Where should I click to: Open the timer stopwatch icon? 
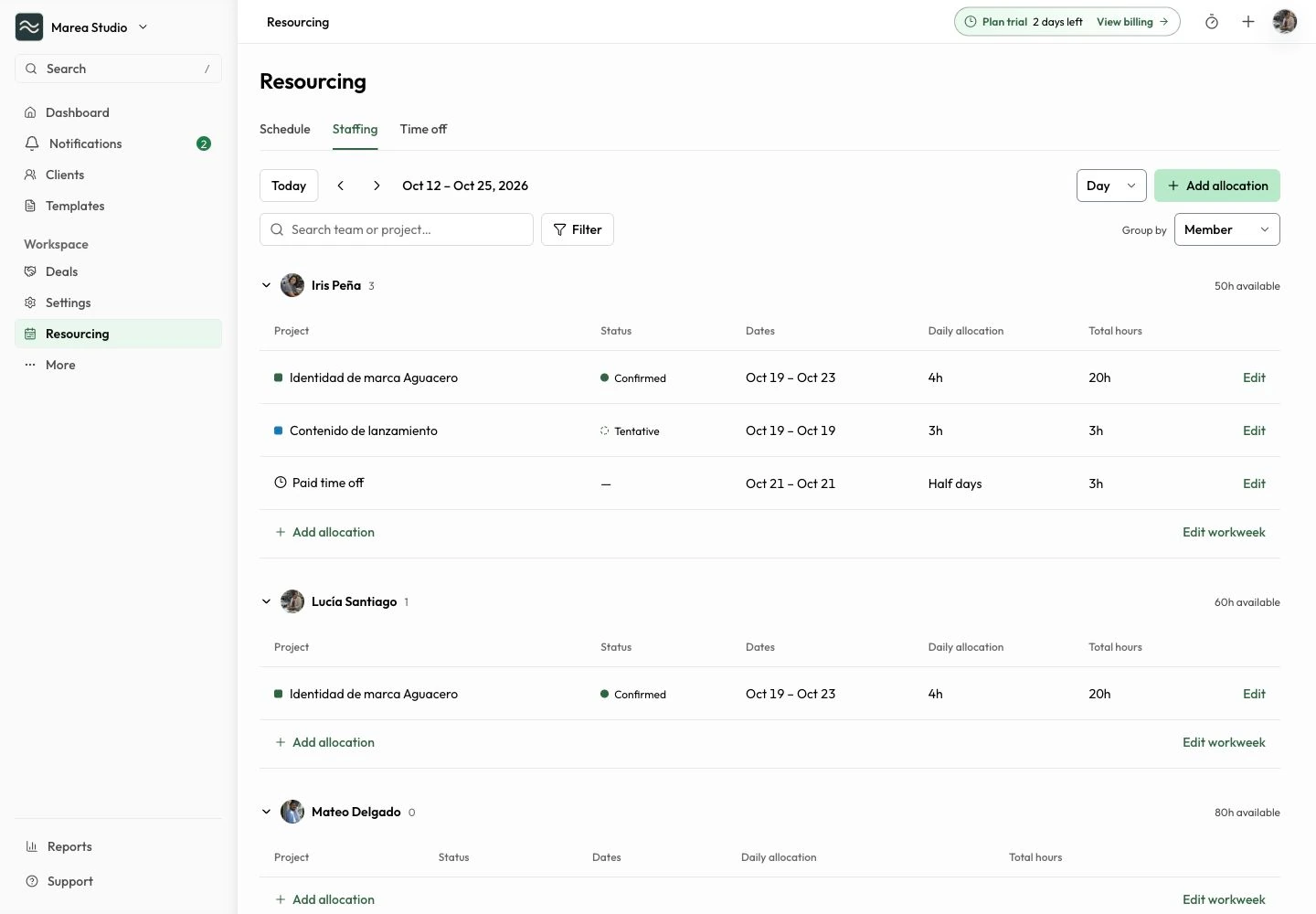pos(1212,22)
